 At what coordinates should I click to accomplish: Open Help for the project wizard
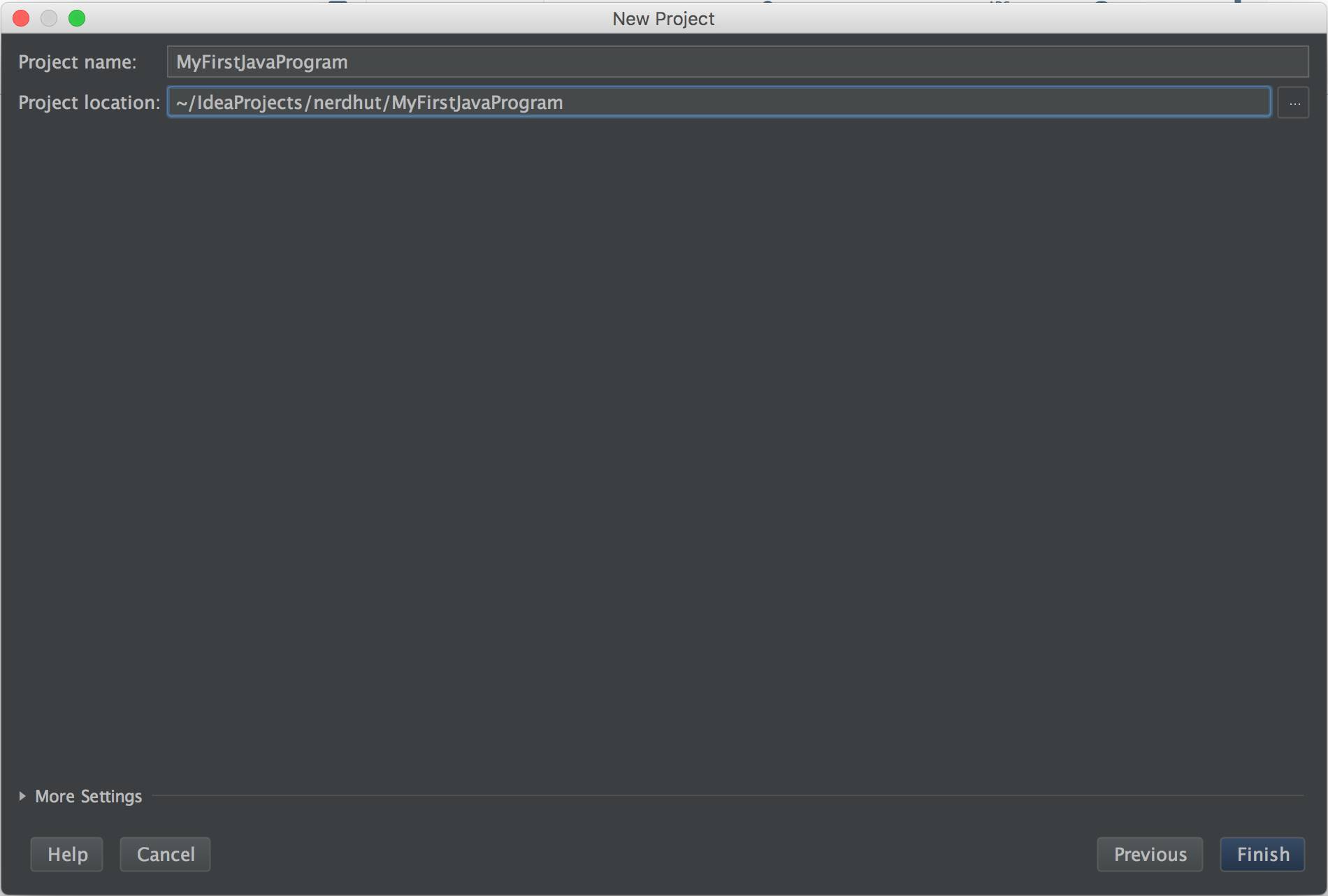coord(67,854)
